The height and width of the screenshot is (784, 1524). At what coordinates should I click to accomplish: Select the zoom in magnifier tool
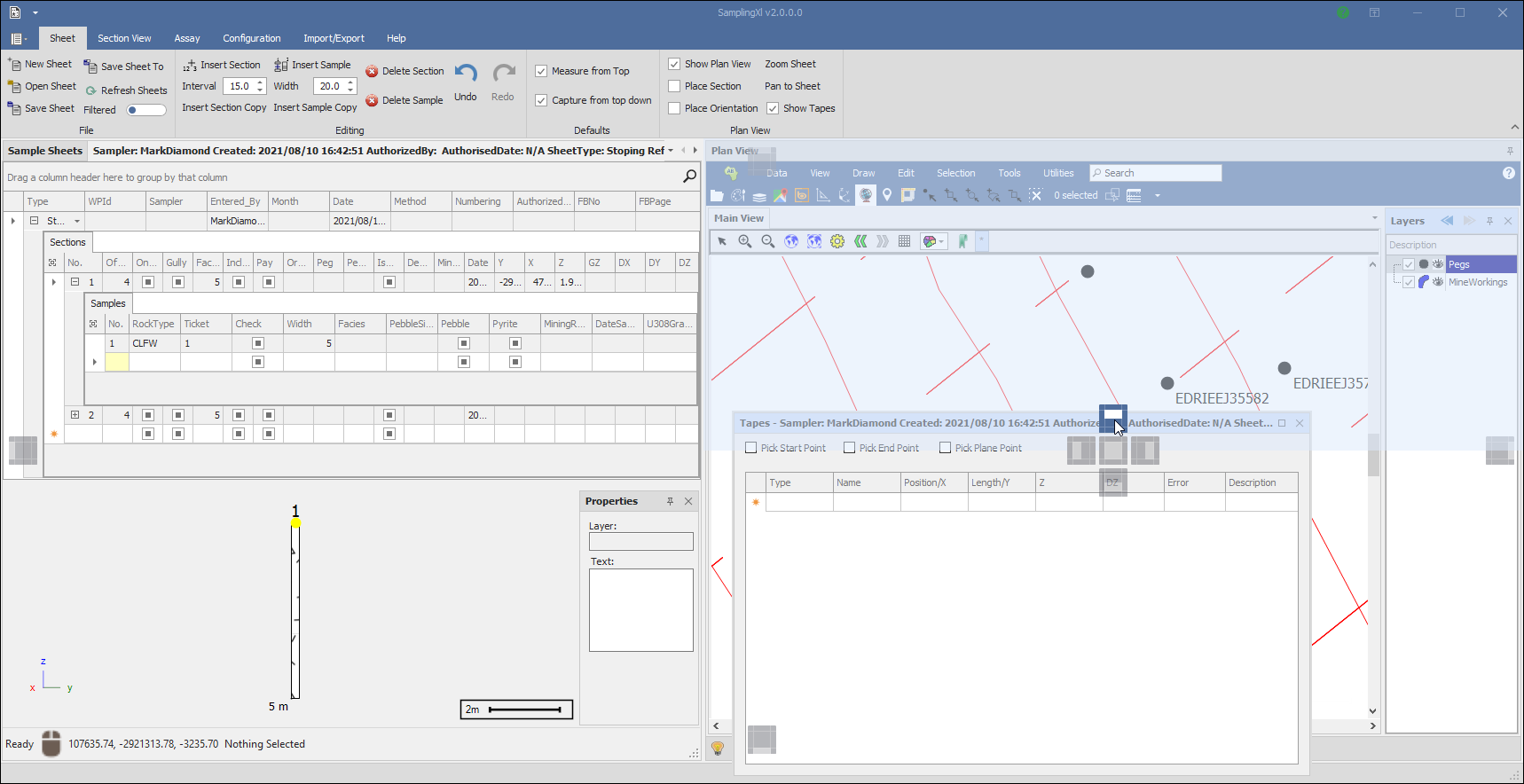(x=745, y=241)
